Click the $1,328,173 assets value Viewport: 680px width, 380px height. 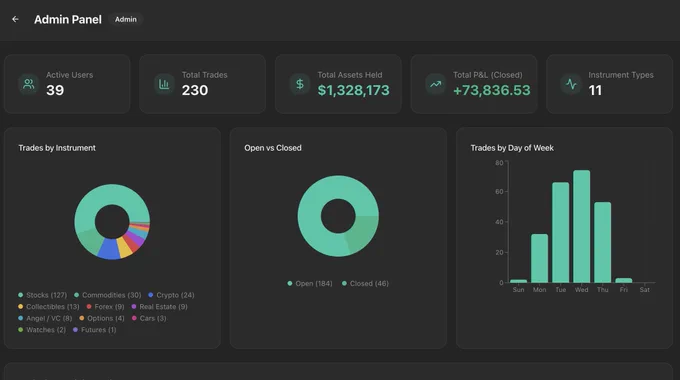tap(353, 90)
